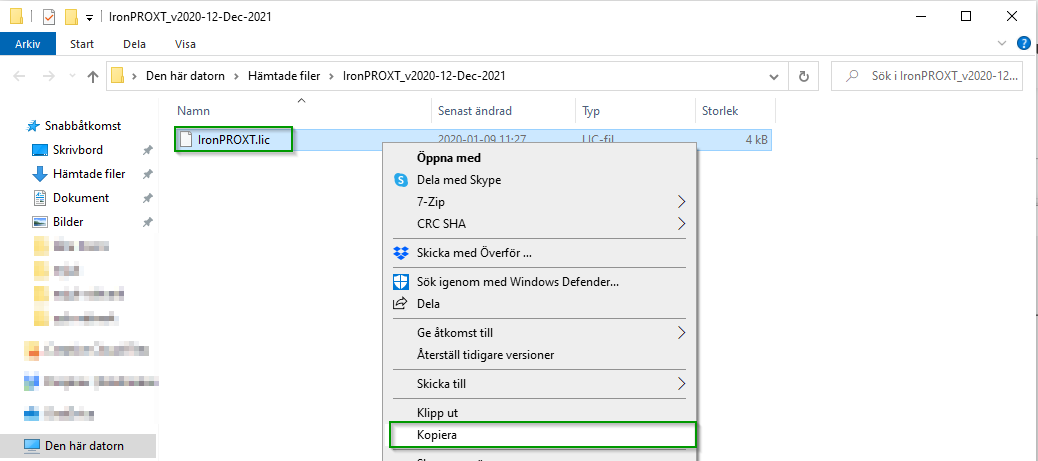Click the blue help question mark icon

coord(1023,44)
